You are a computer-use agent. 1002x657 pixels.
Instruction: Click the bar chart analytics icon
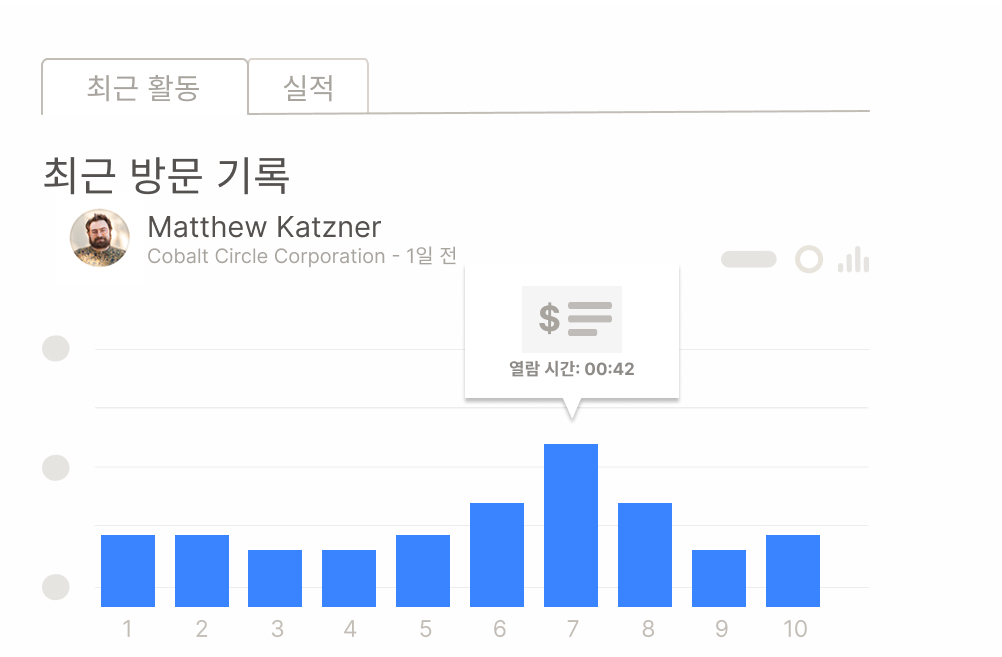(852, 259)
